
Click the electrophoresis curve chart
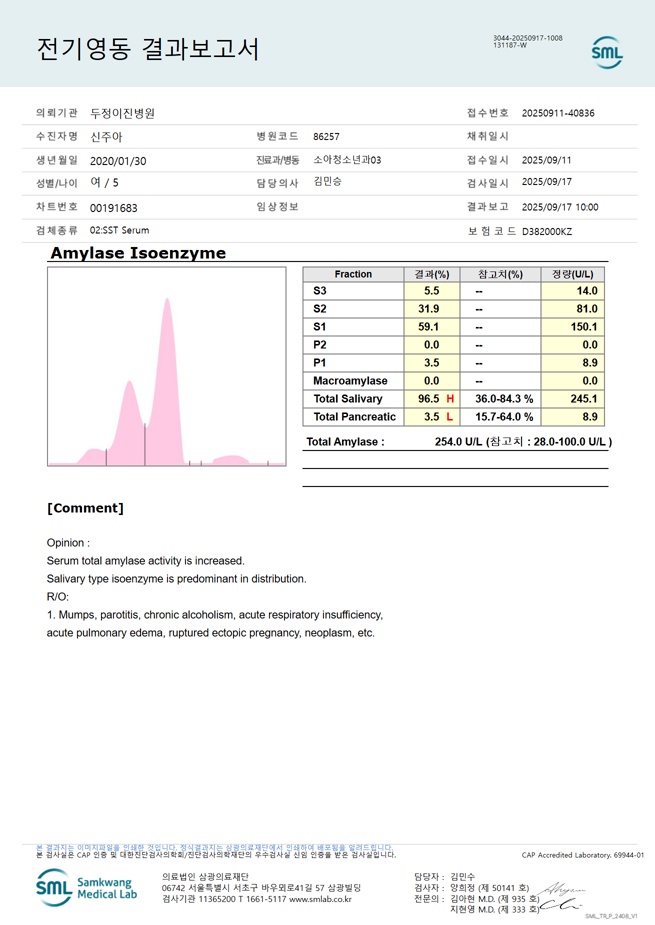pyautogui.click(x=167, y=366)
